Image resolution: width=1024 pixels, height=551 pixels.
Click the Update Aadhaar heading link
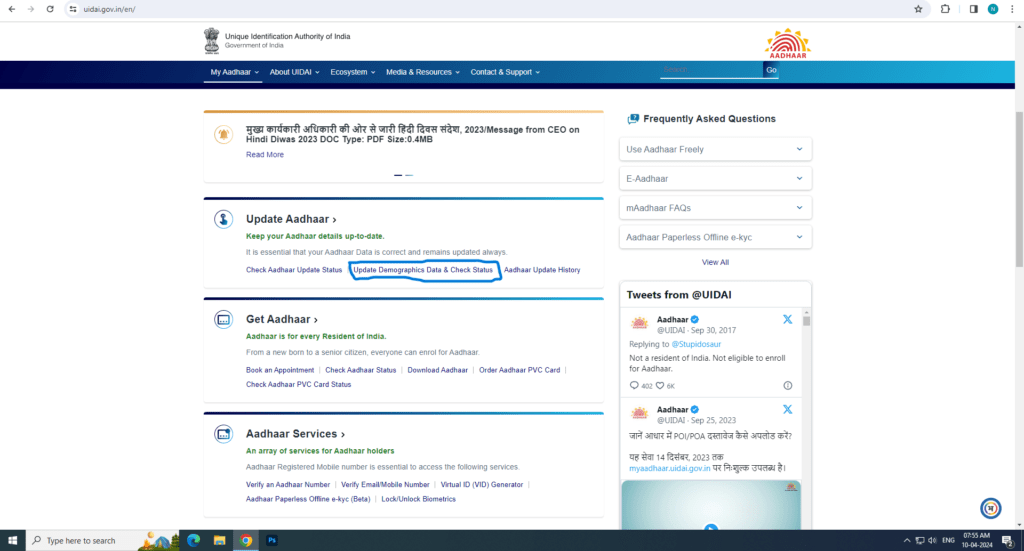pos(291,219)
